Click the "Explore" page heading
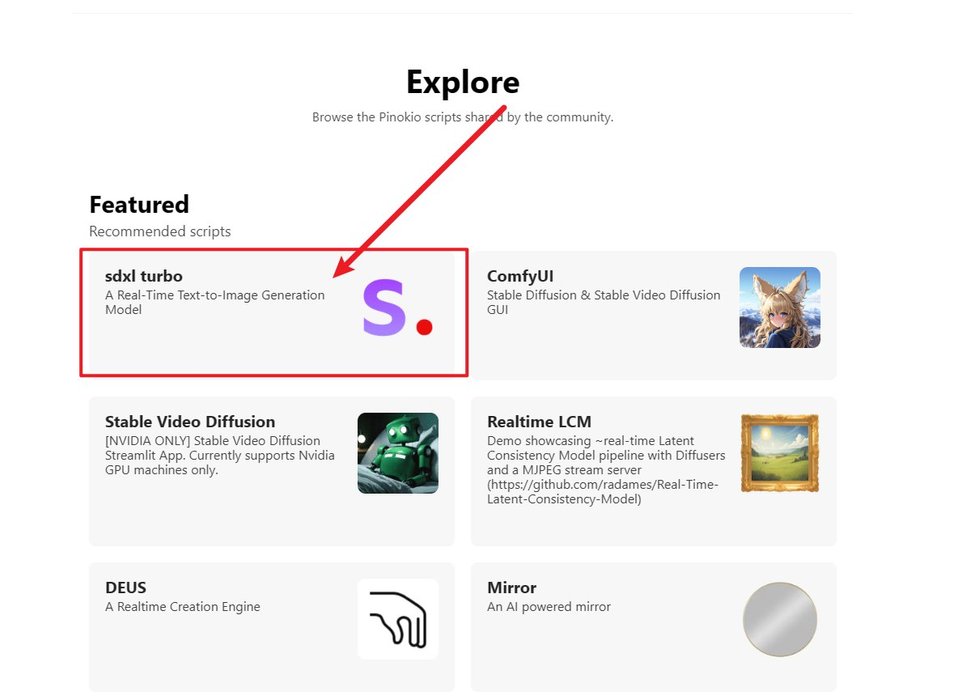This screenshot has height=700, width=962. [x=463, y=82]
